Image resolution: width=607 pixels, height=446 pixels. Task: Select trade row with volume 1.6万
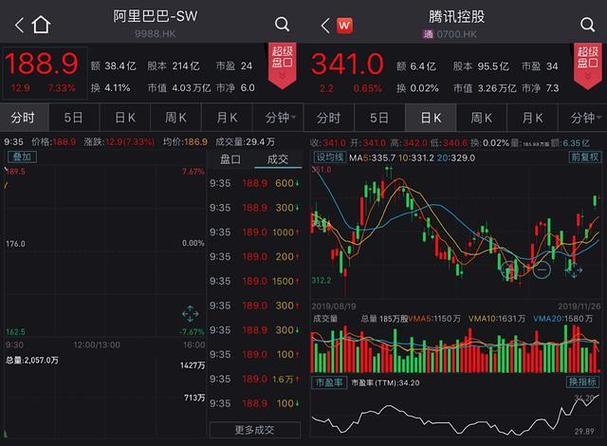click(255, 379)
